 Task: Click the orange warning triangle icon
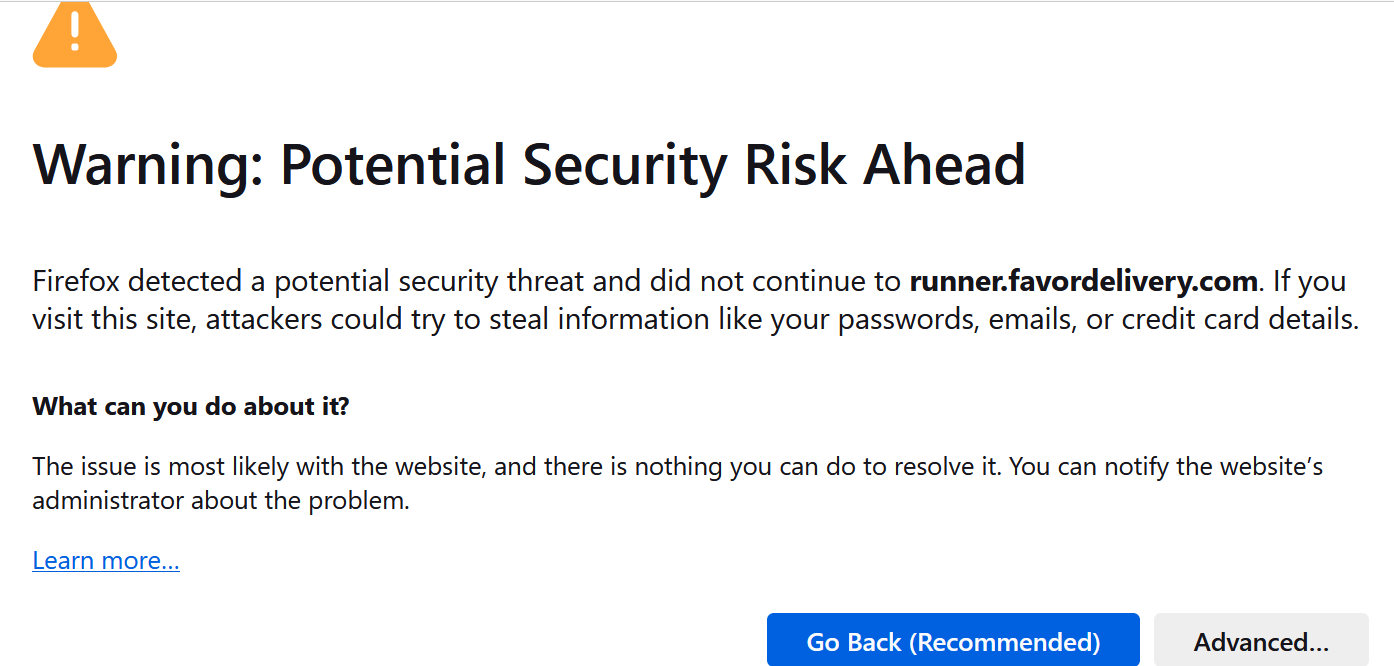75,35
